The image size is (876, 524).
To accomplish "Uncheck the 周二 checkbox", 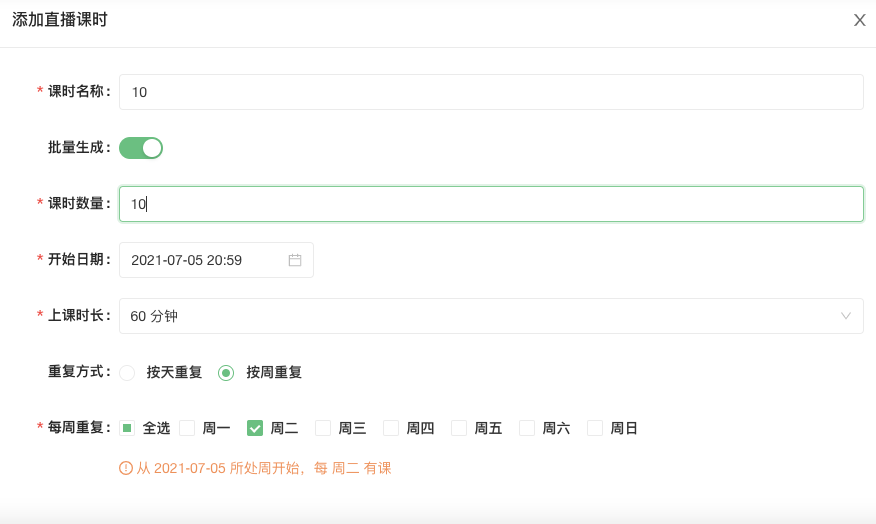I will click(255, 428).
